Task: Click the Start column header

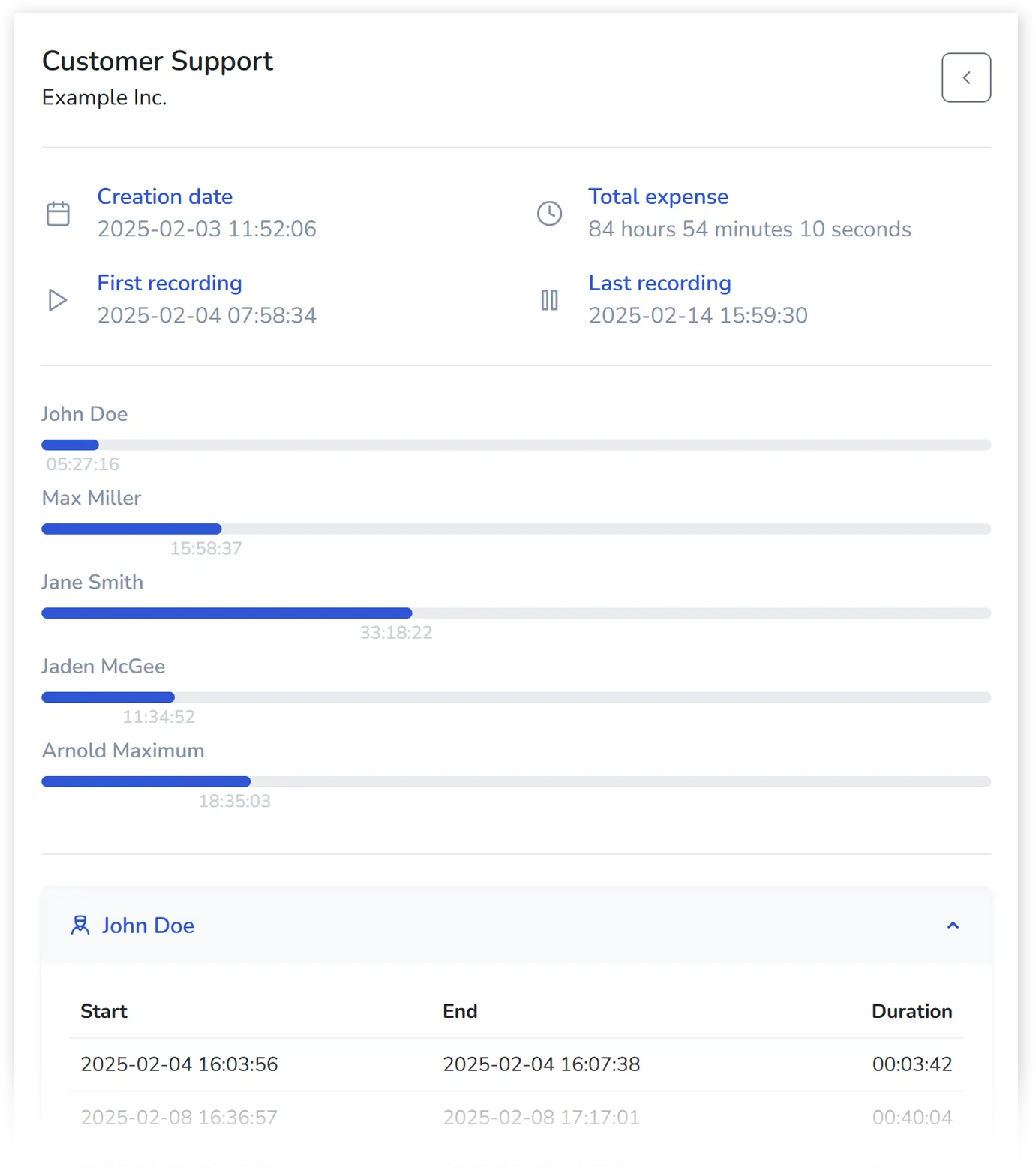Action: [x=104, y=1011]
